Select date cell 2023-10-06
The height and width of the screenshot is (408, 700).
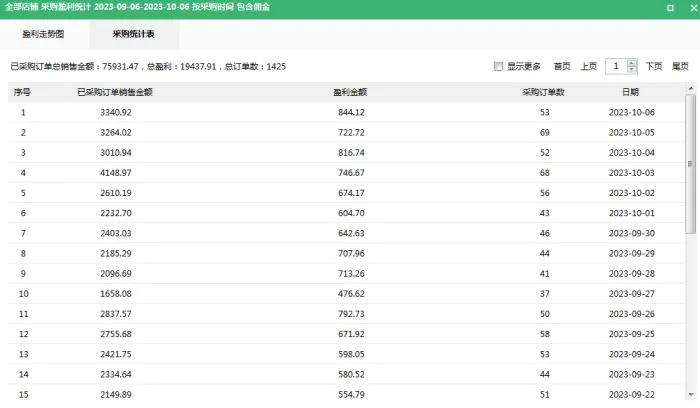(632, 112)
